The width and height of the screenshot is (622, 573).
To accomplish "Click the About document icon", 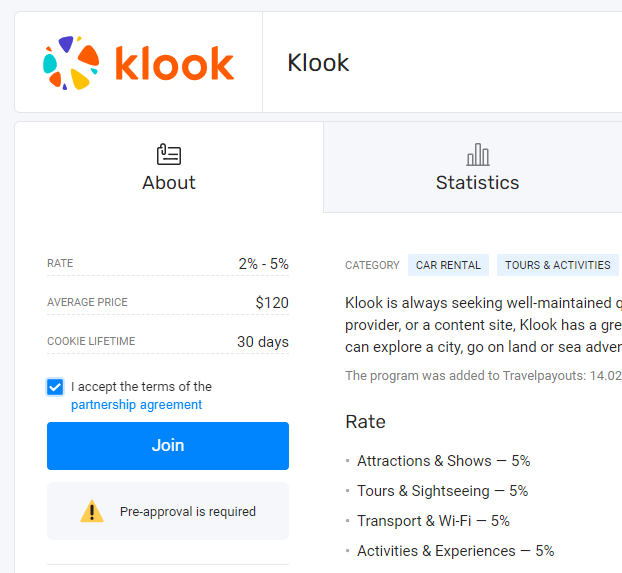I will tap(169, 154).
